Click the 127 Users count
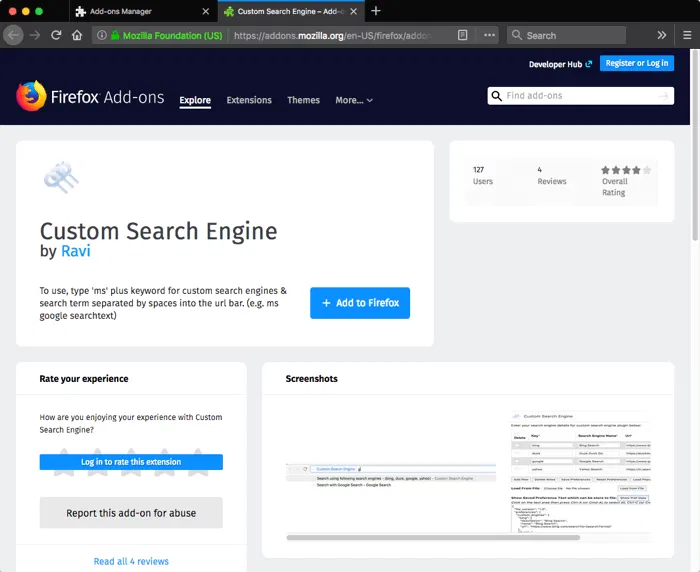This screenshot has width=700, height=572. (x=483, y=175)
